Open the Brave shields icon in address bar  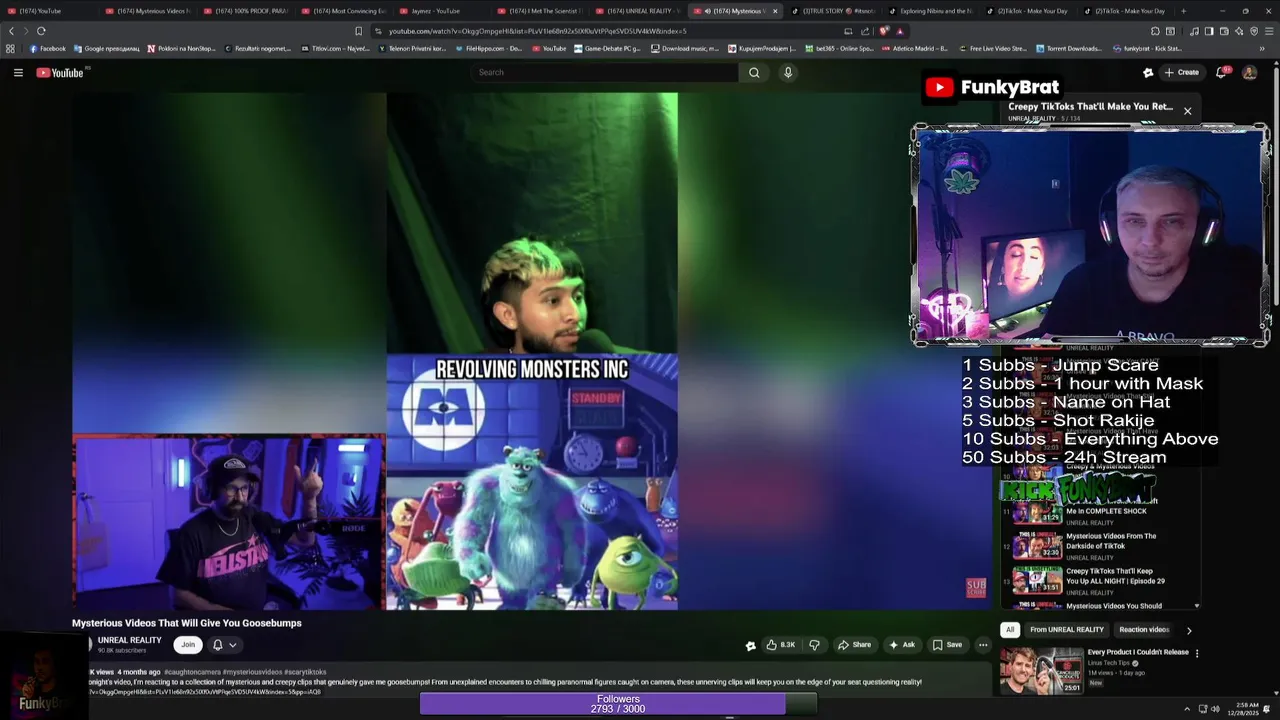click(884, 31)
